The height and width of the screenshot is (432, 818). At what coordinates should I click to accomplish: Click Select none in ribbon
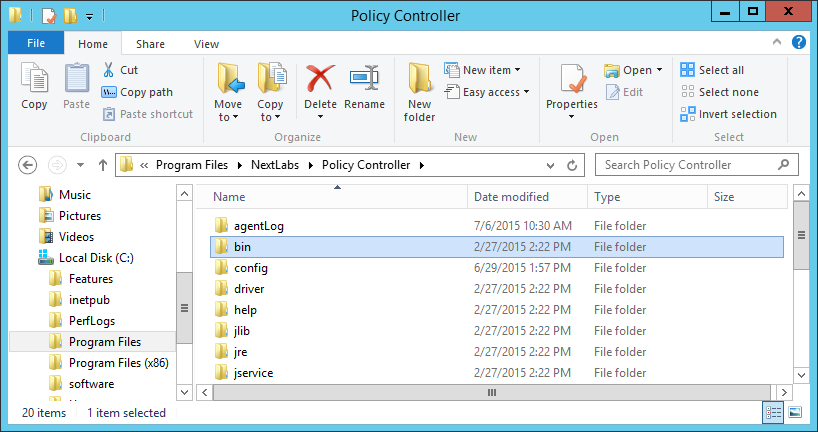(x=720, y=92)
